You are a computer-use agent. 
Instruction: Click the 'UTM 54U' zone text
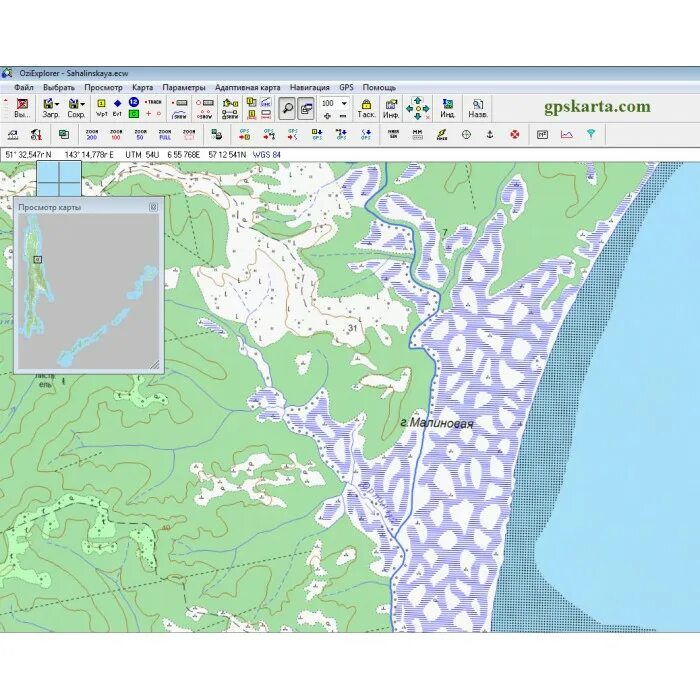(x=142, y=155)
